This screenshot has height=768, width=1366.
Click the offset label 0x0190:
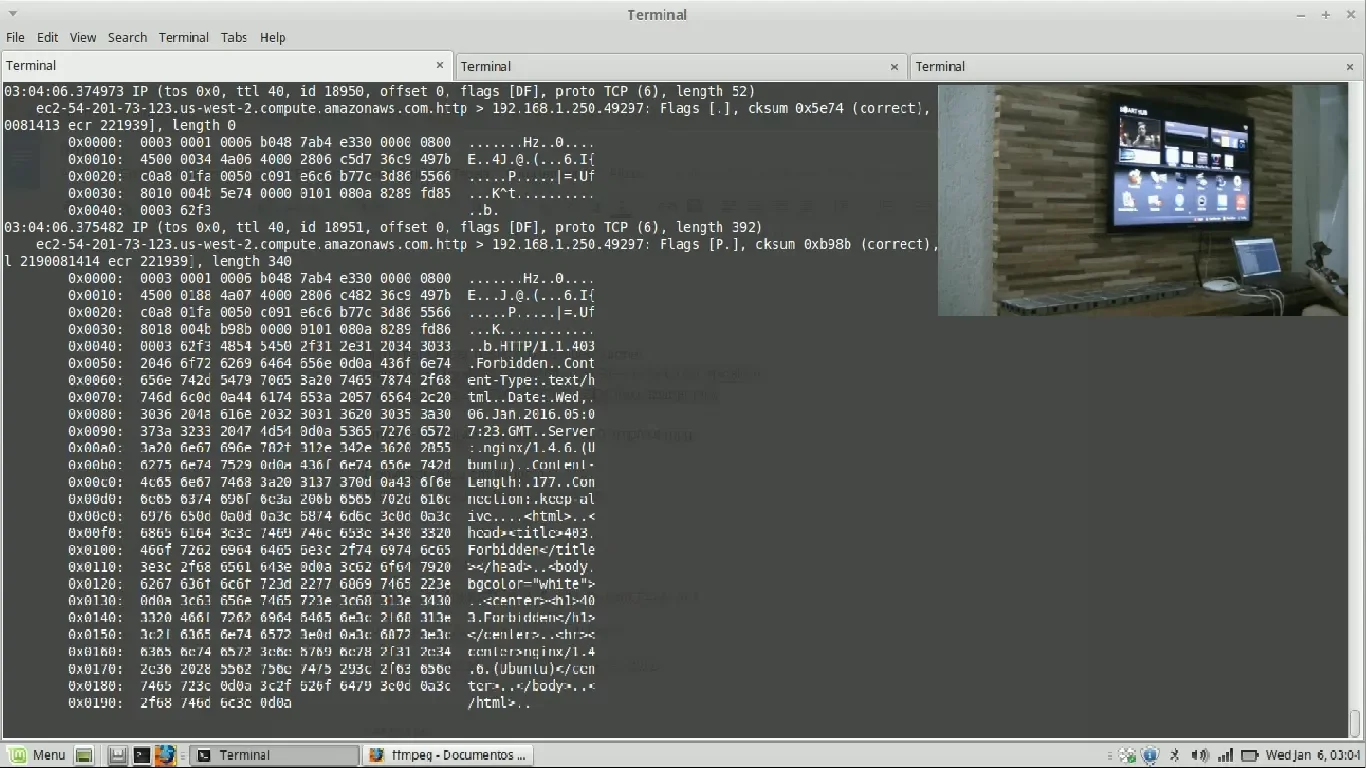point(96,703)
